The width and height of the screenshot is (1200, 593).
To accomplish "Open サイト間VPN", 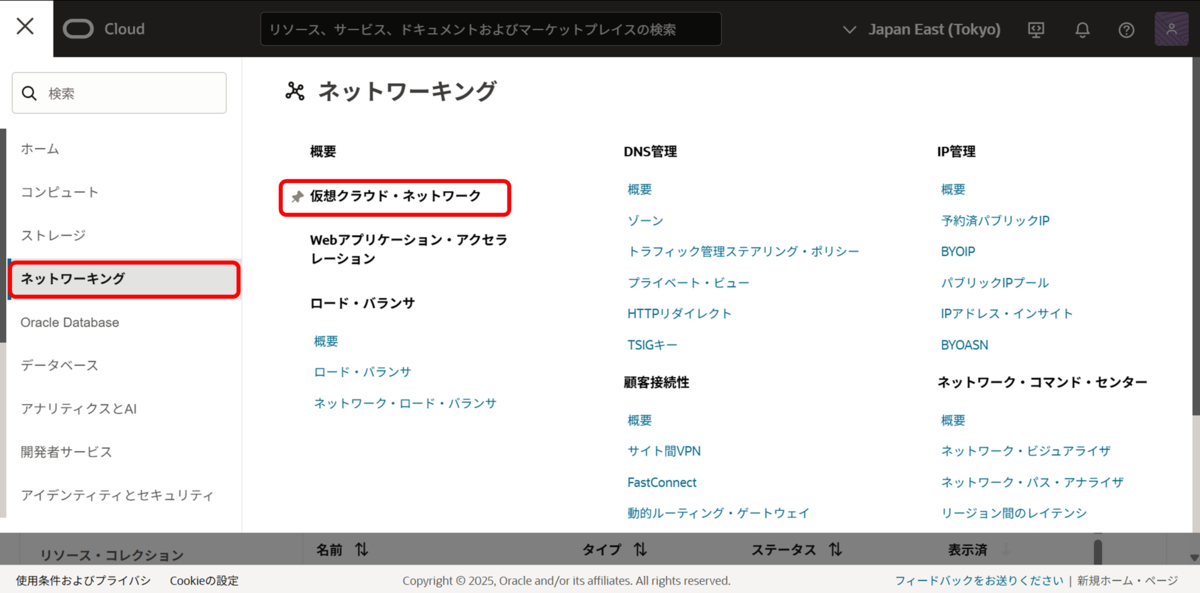I will 664,451.
